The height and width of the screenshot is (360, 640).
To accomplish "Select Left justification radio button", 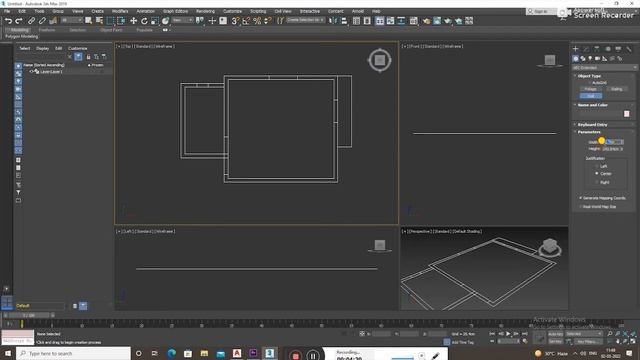I will point(597,166).
